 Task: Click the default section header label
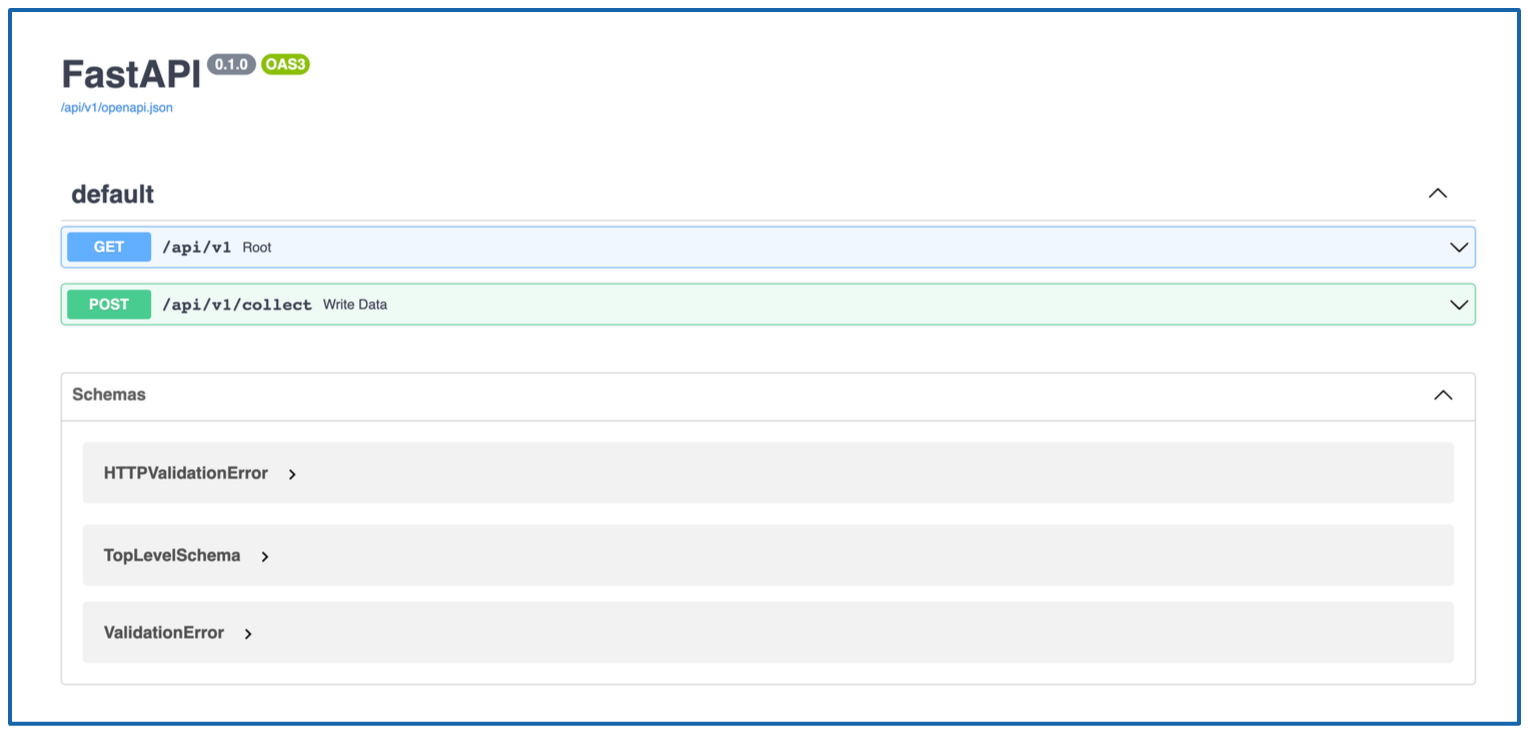111,194
